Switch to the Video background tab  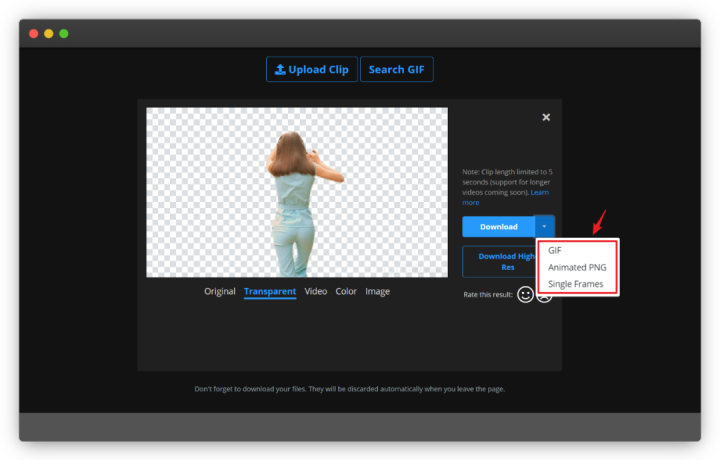click(316, 292)
